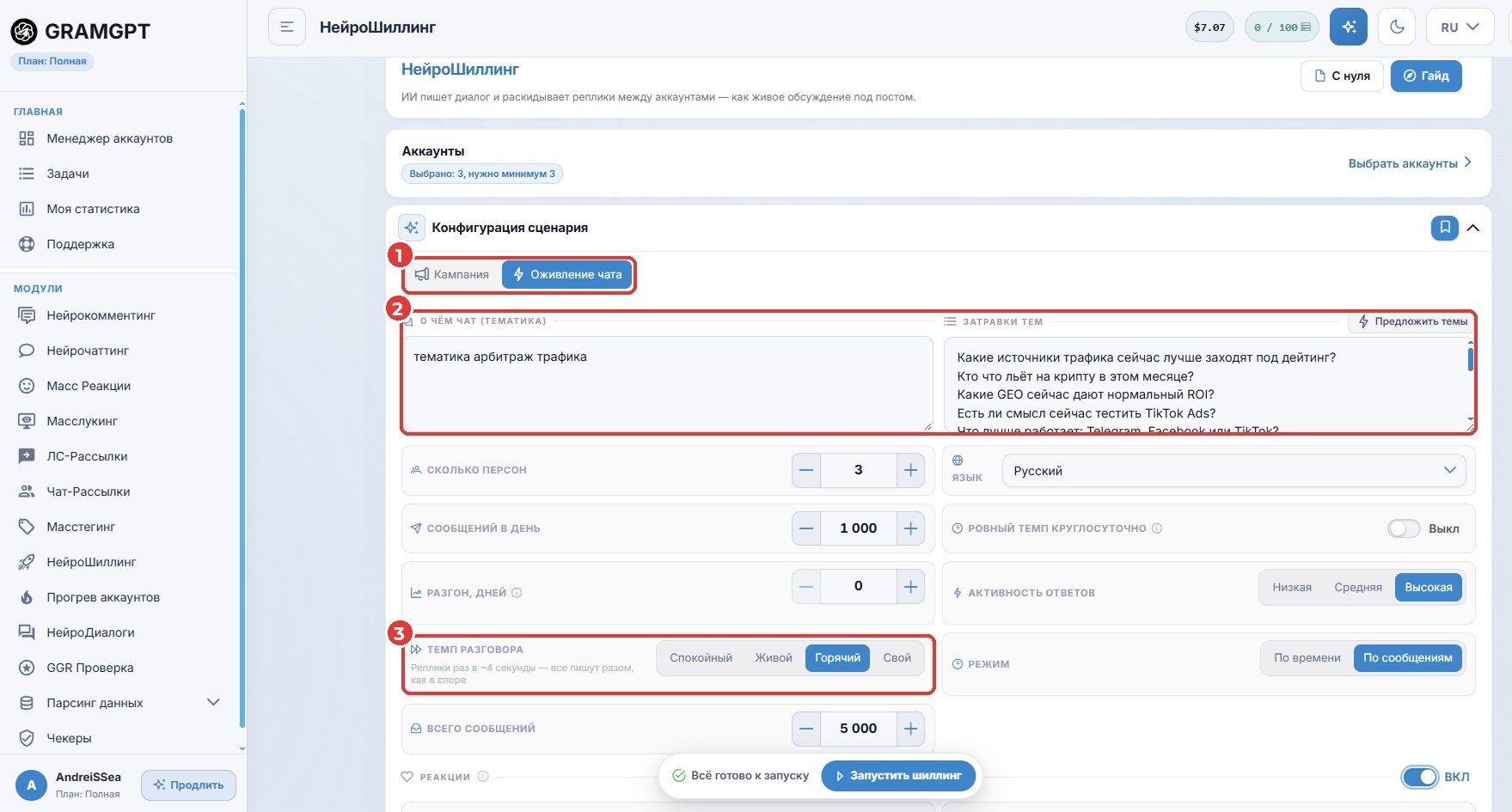This screenshot has width=1512, height=812.
Task: Switch to the Кампания tab
Action: click(x=452, y=275)
